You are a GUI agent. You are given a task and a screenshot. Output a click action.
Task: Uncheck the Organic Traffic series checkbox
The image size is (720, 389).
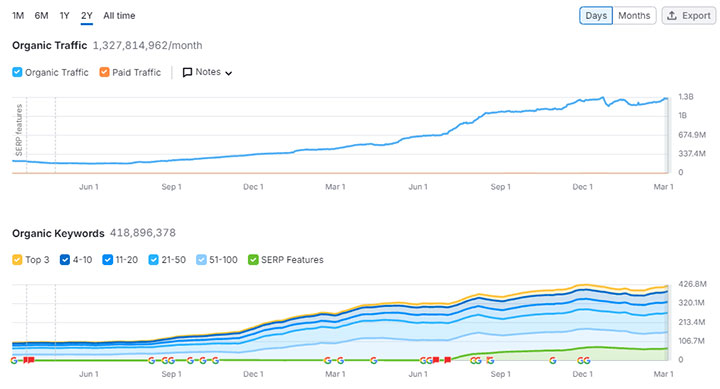click(x=17, y=72)
